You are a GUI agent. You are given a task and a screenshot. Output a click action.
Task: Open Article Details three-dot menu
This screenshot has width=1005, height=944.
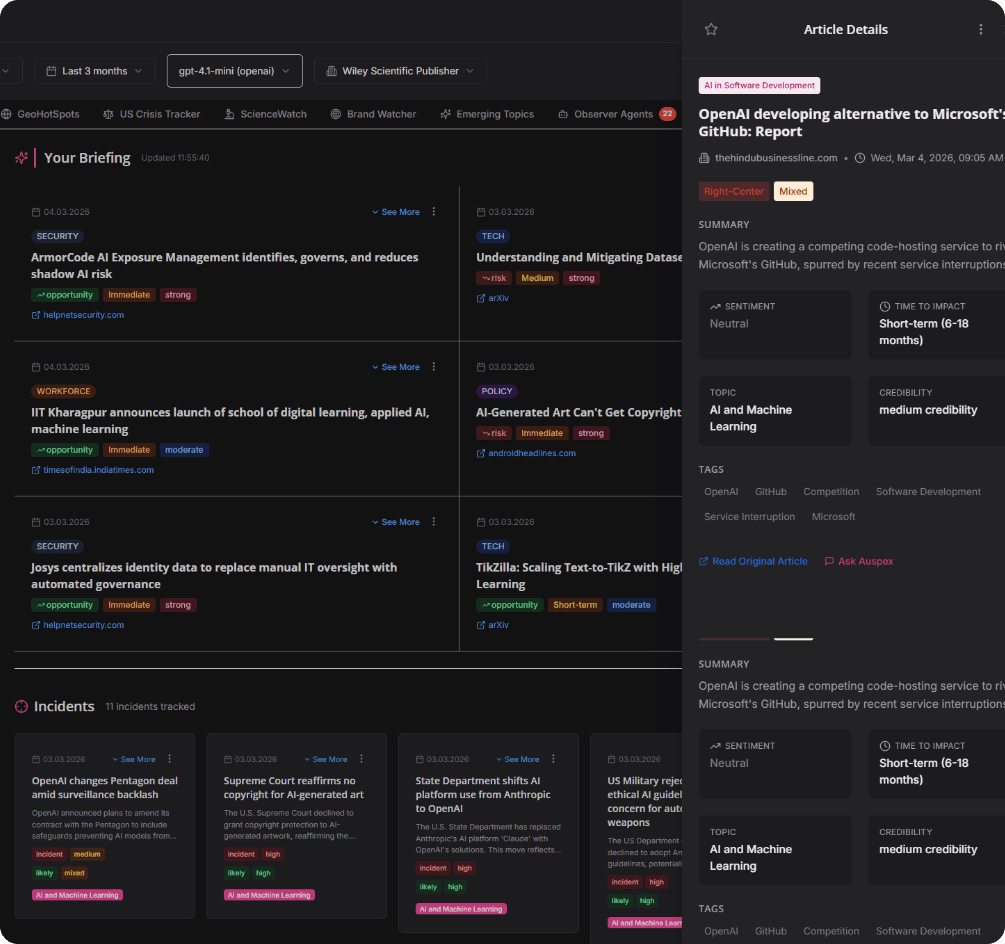(980, 29)
